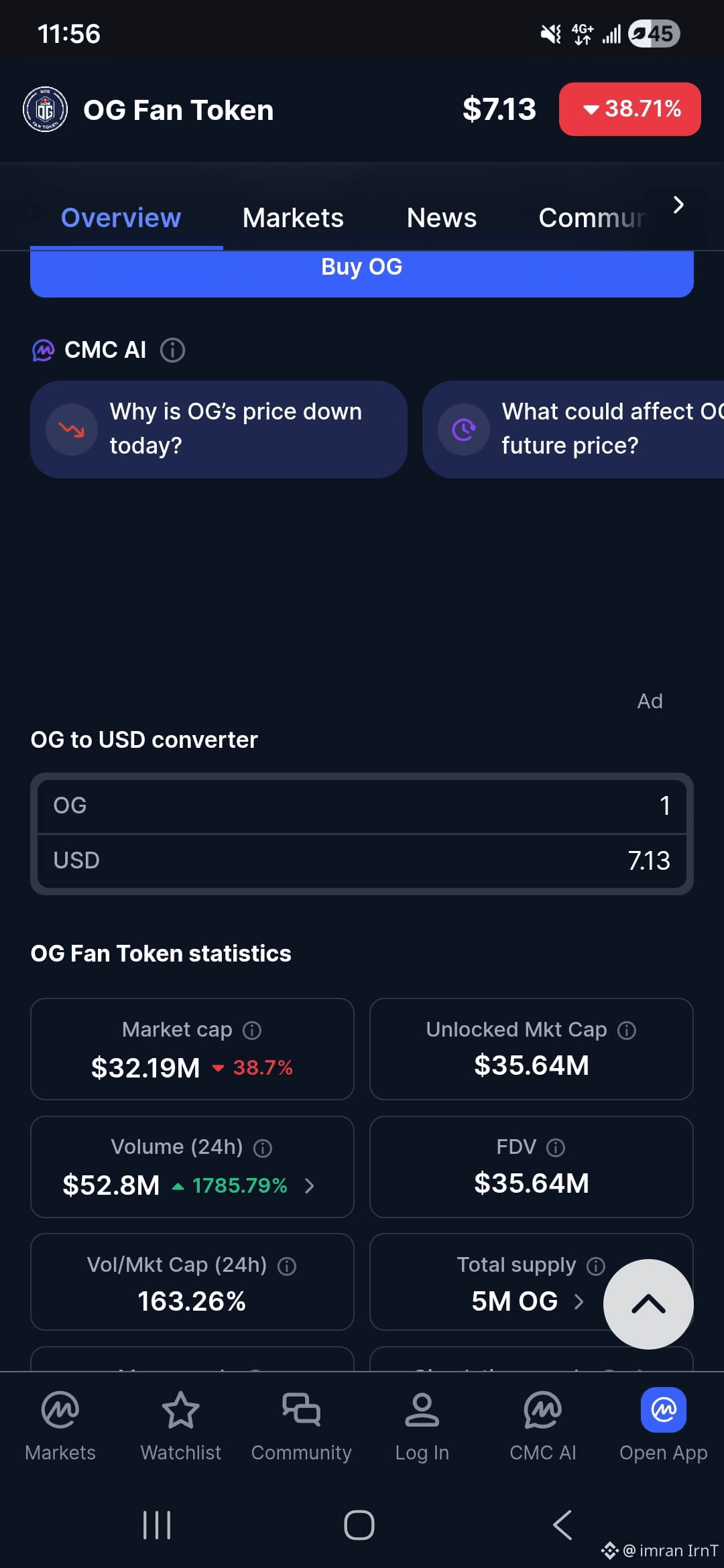Image resolution: width=724 pixels, height=1568 pixels.
Task: Edit the OG amount input field
Action: 362,805
